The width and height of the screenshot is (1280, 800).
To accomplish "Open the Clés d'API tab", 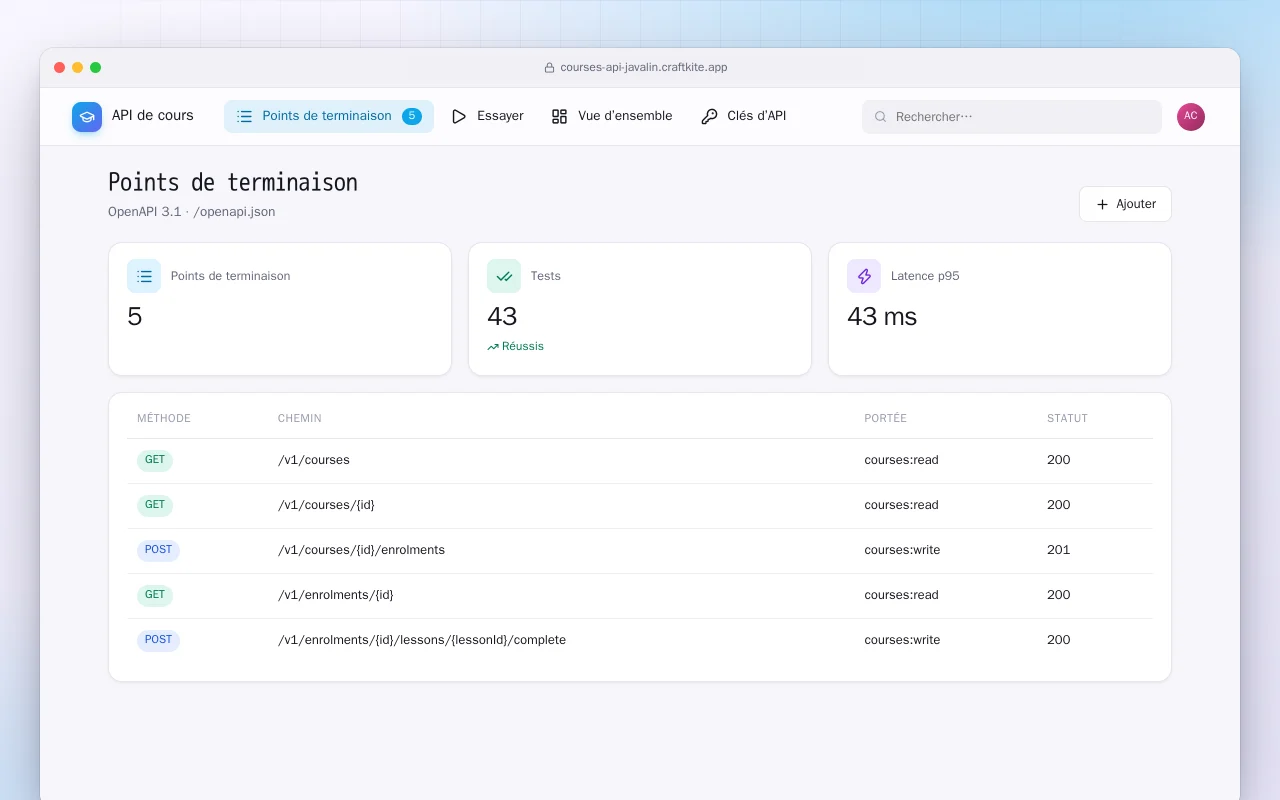I will pyautogui.click(x=744, y=116).
